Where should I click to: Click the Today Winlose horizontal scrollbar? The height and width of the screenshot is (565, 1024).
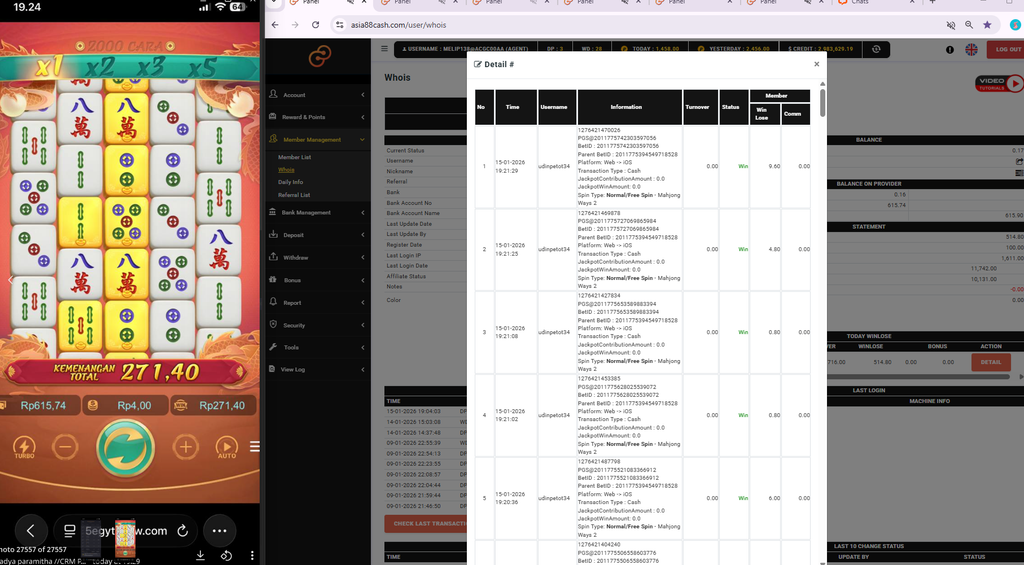pos(920,377)
